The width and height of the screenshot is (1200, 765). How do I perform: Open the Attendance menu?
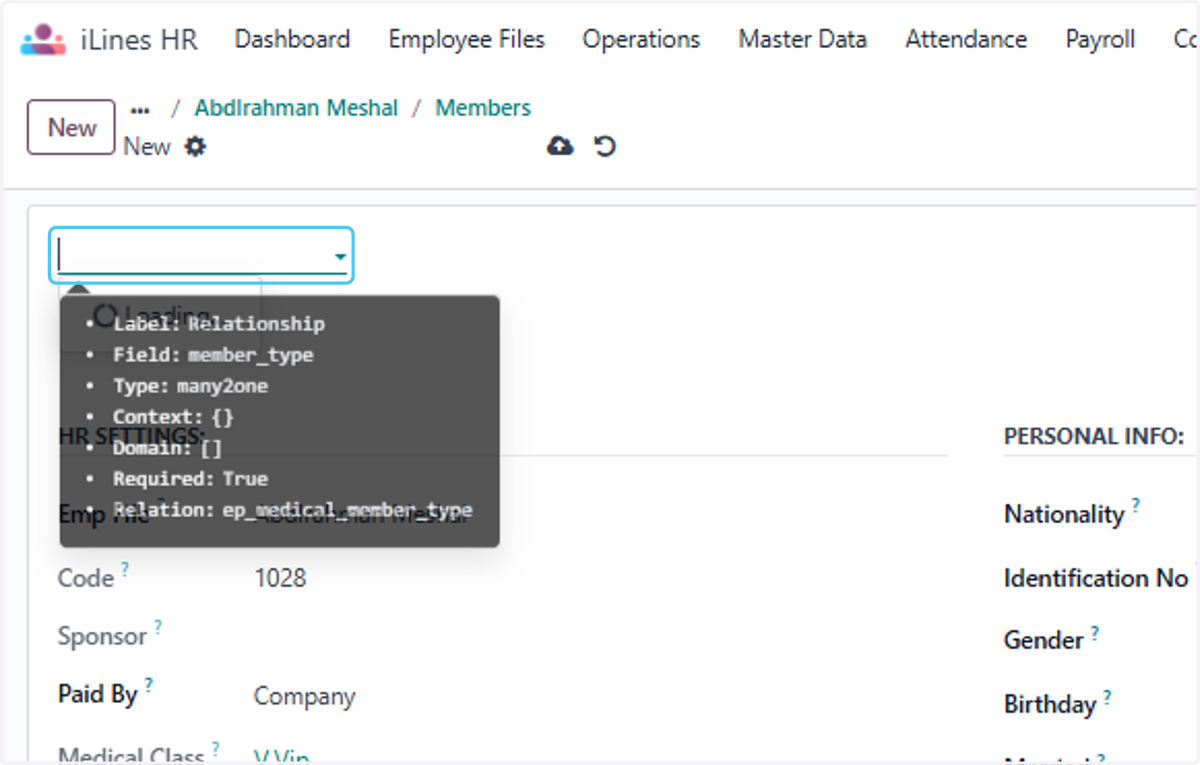tap(966, 39)
